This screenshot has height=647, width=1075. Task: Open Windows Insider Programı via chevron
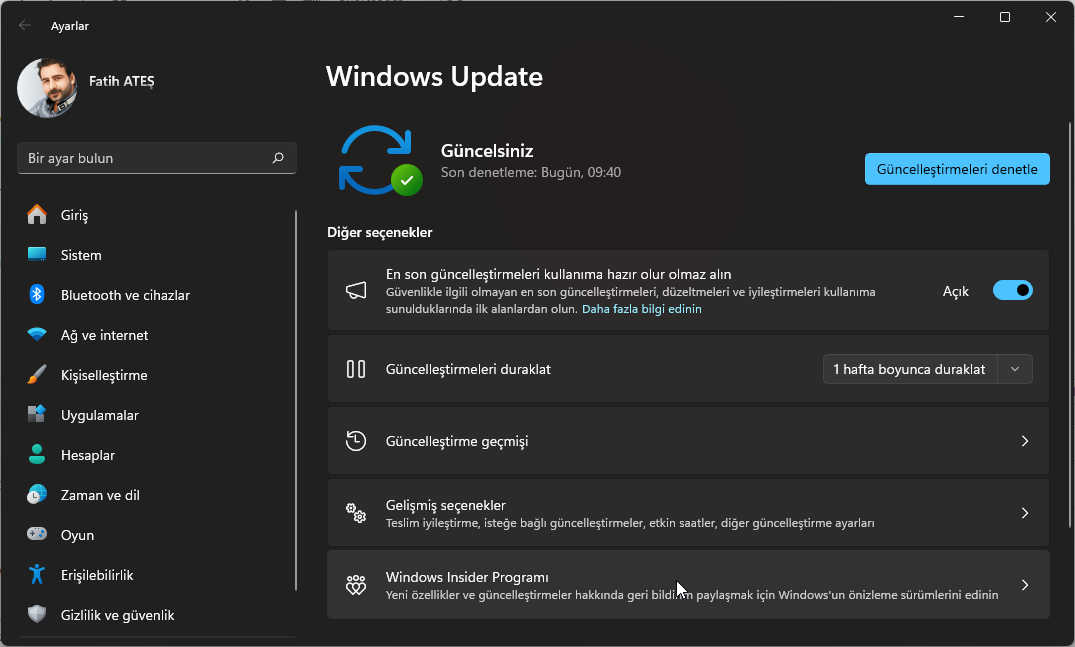pyautogui.click(x=1024, y=585)
